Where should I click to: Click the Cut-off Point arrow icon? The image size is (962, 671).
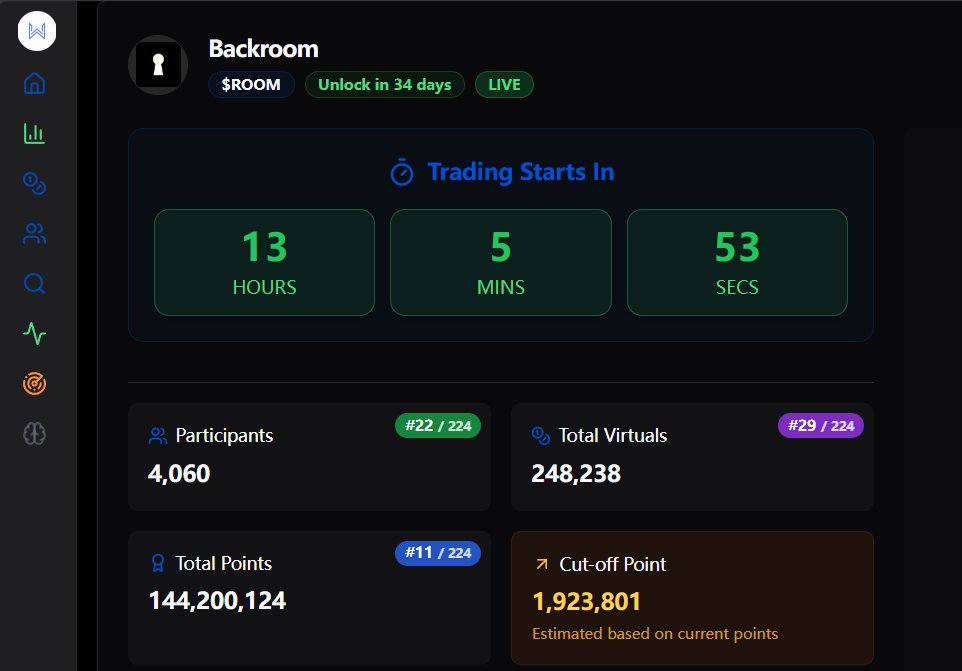(x=542, y=564)
